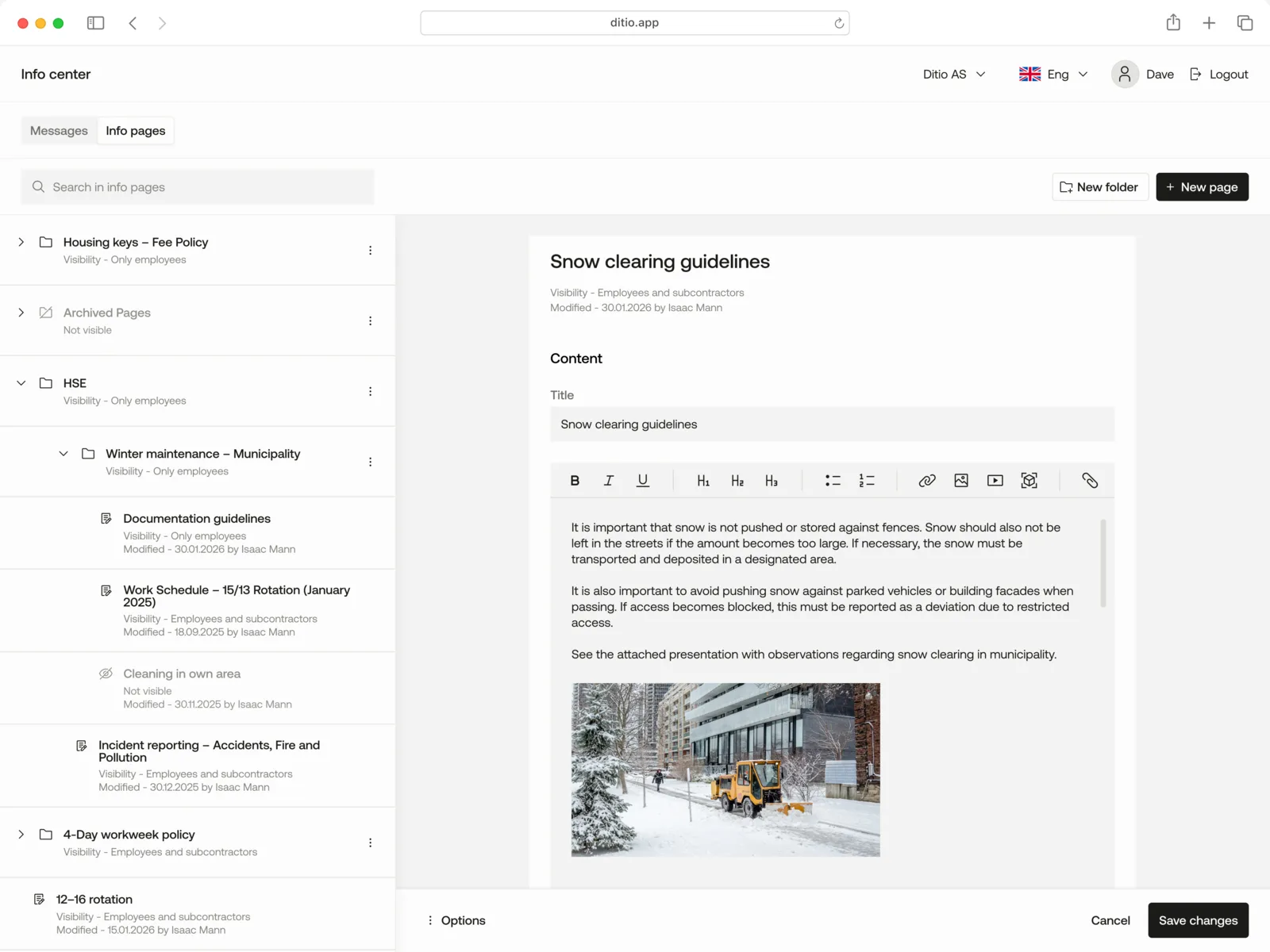Apply italic formatting
Viewport: 1270px width, 952px height.
[609, 480]
